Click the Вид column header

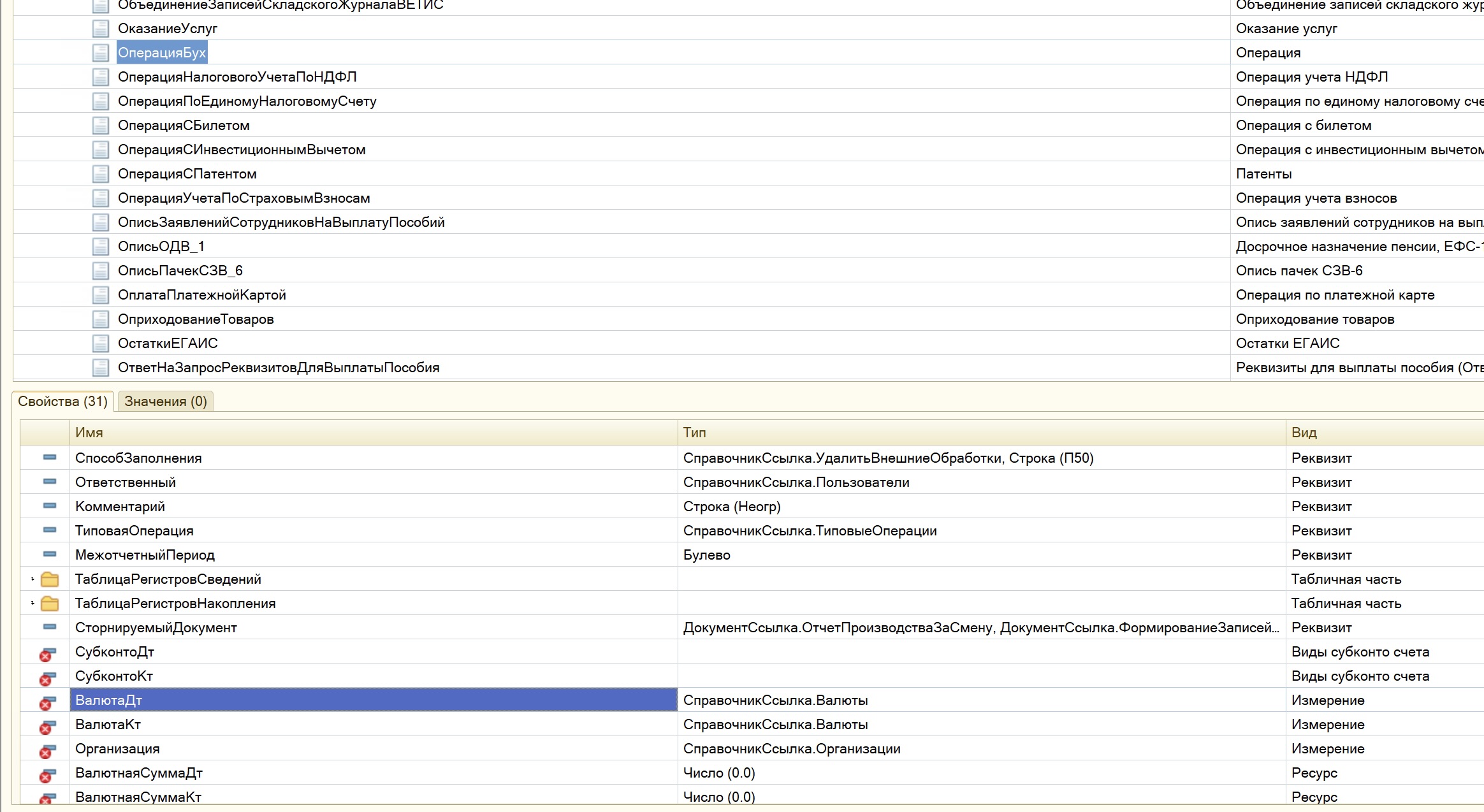tap(1304, 433)
